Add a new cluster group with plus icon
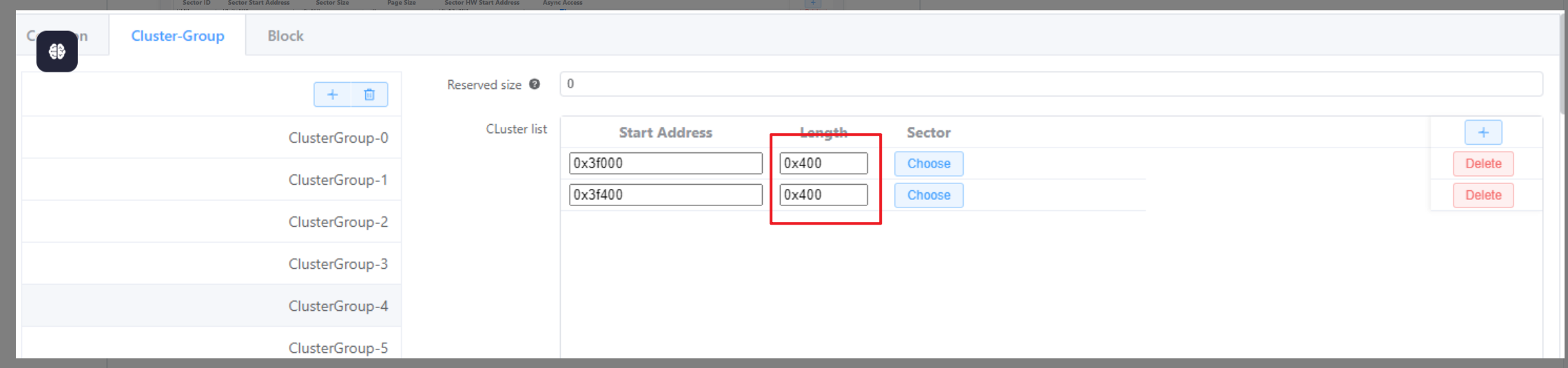The image size is (1568, 368). coord(332,94)
